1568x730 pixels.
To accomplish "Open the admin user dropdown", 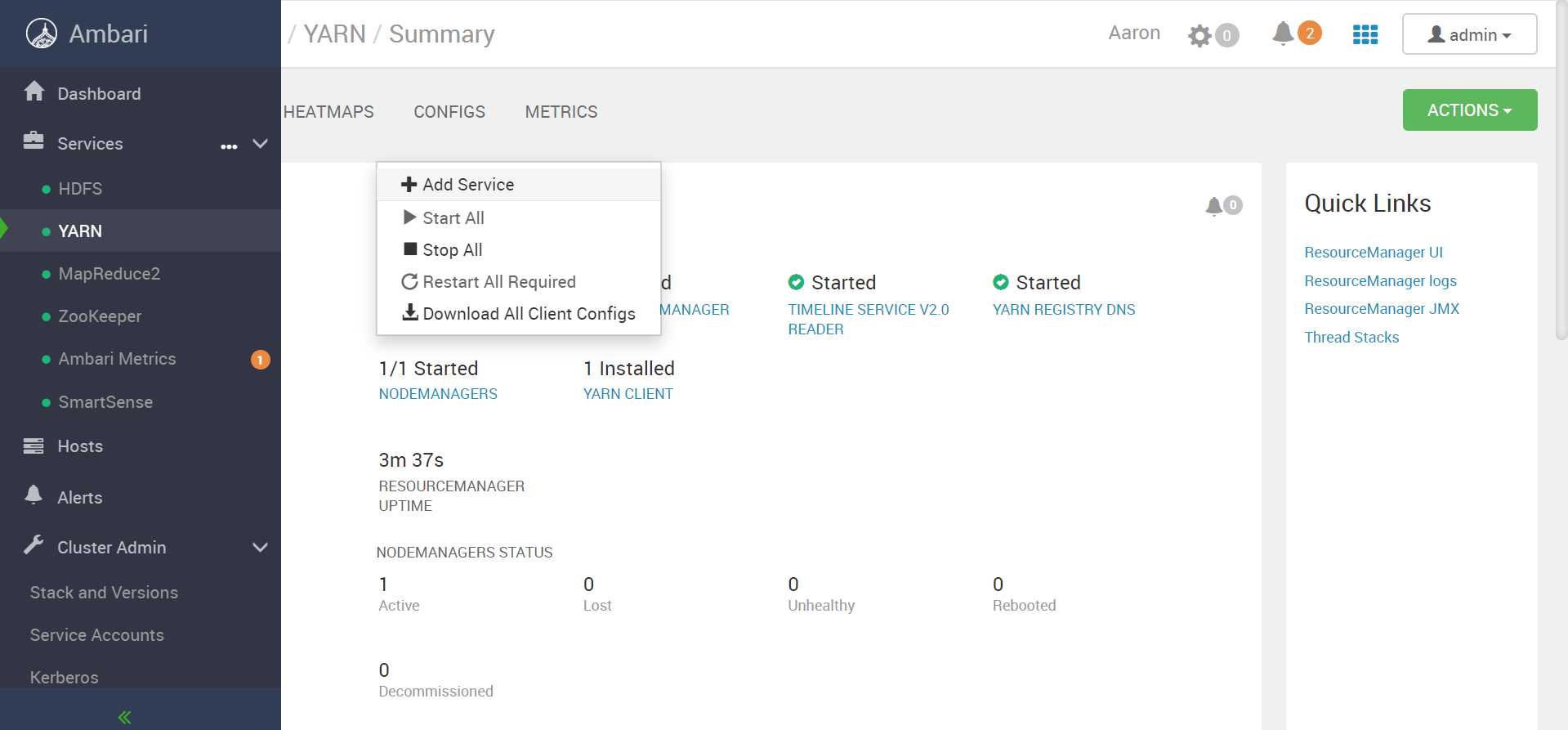I will pos(1470,34).
